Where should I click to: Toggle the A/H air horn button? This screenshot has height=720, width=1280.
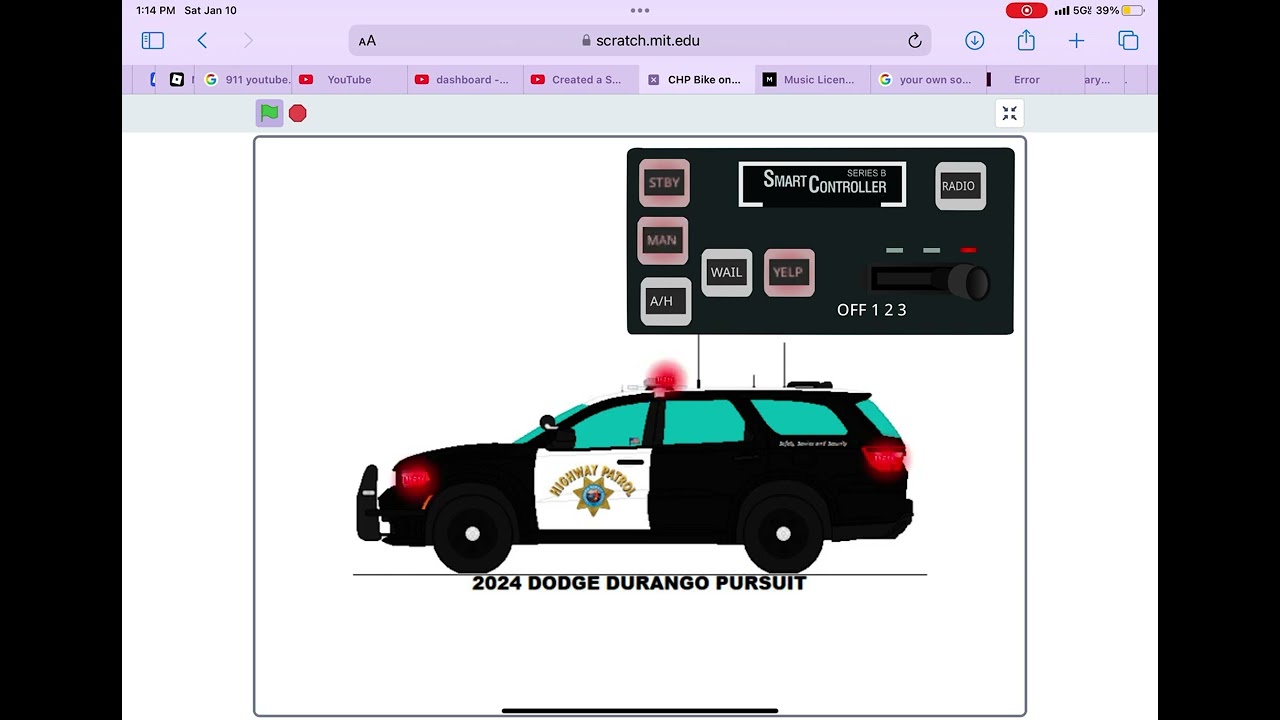tap(665, 301)
